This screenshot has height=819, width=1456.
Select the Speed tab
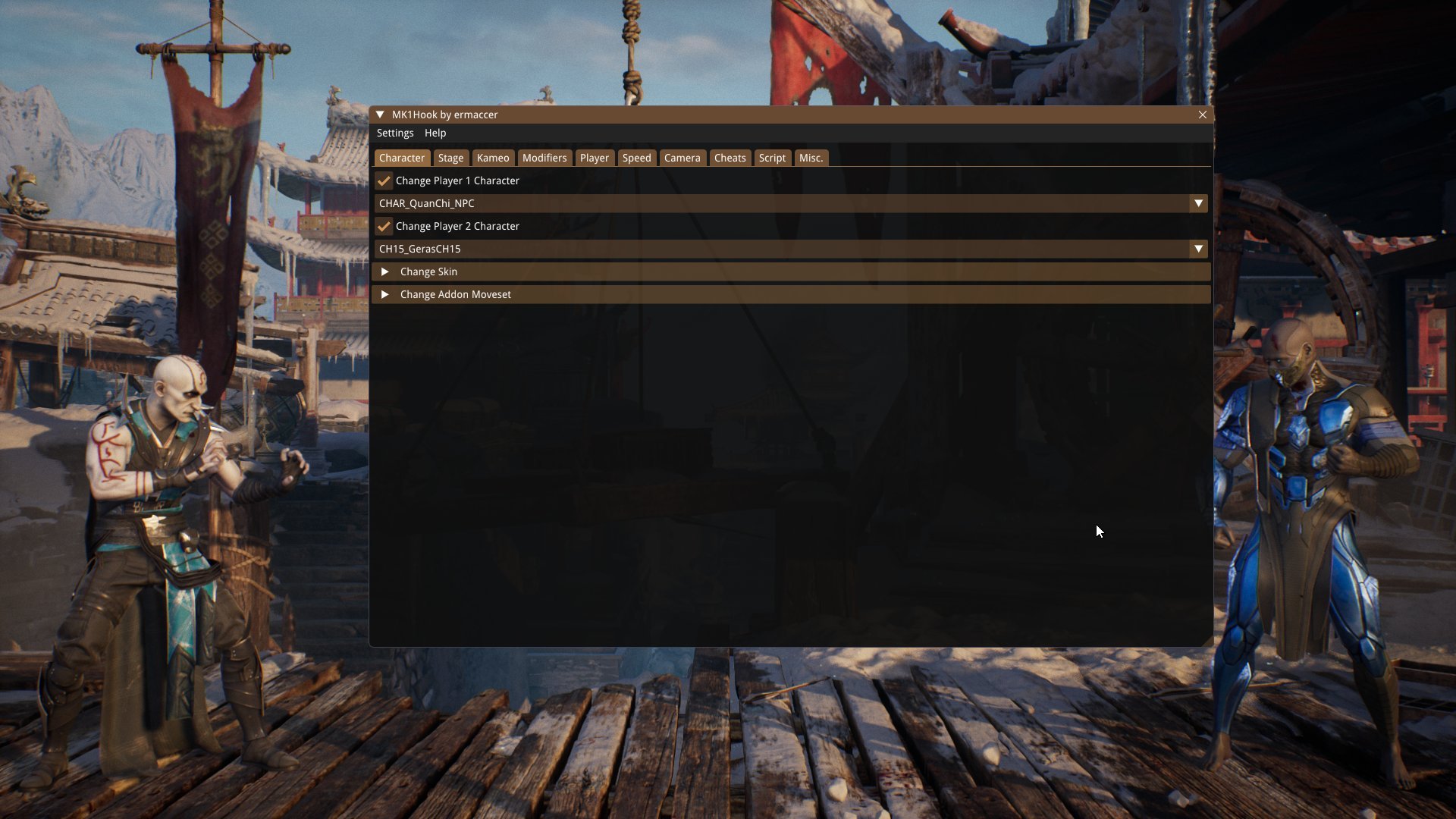point(636,157)
